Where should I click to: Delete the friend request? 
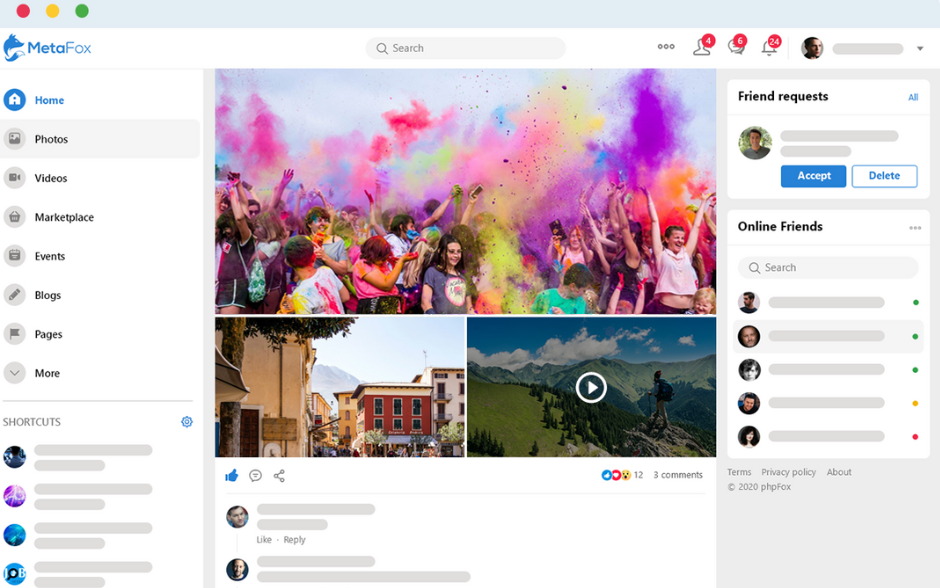tap(884, 176)
